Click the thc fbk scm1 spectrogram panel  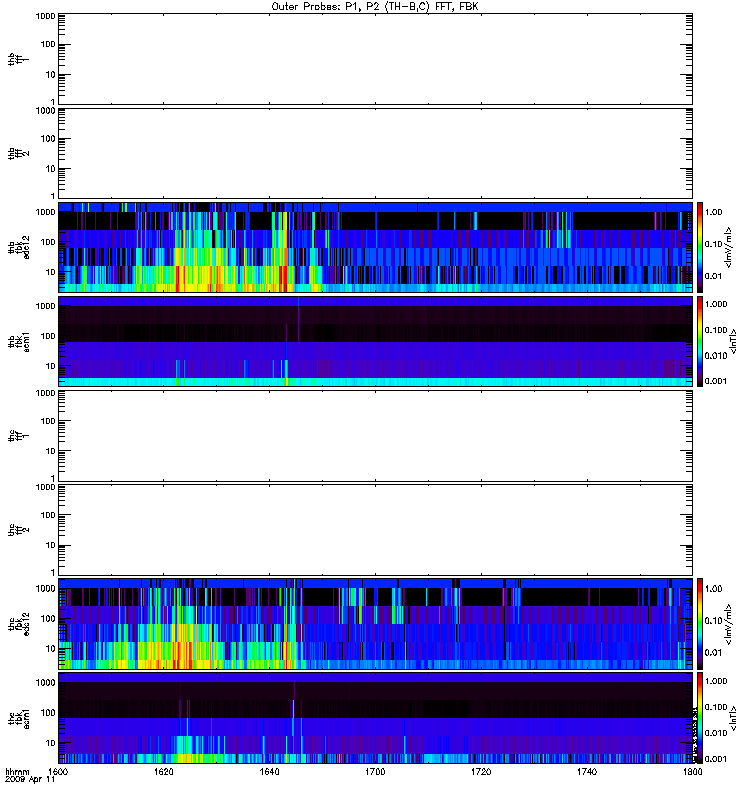375,718
